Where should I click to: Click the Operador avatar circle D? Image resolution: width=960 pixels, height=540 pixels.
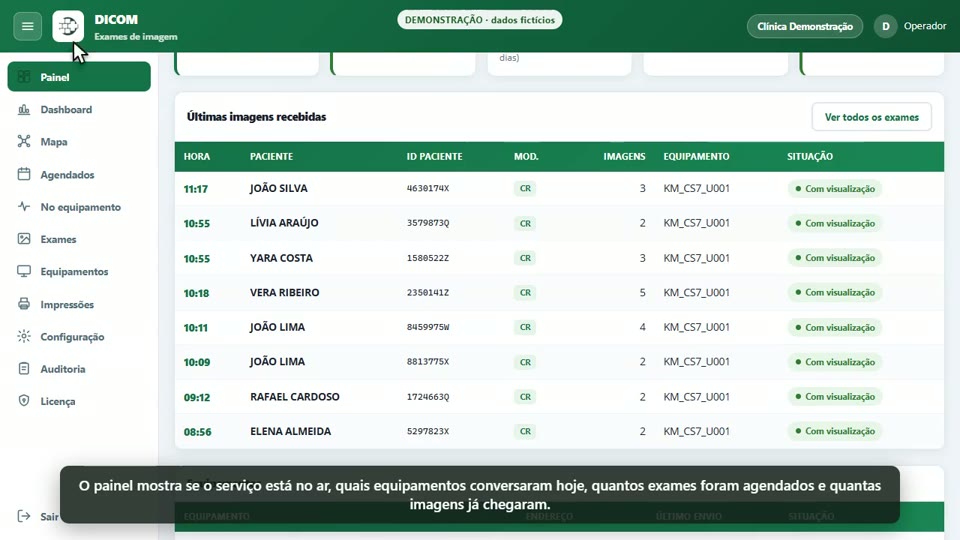coord(885,26)
